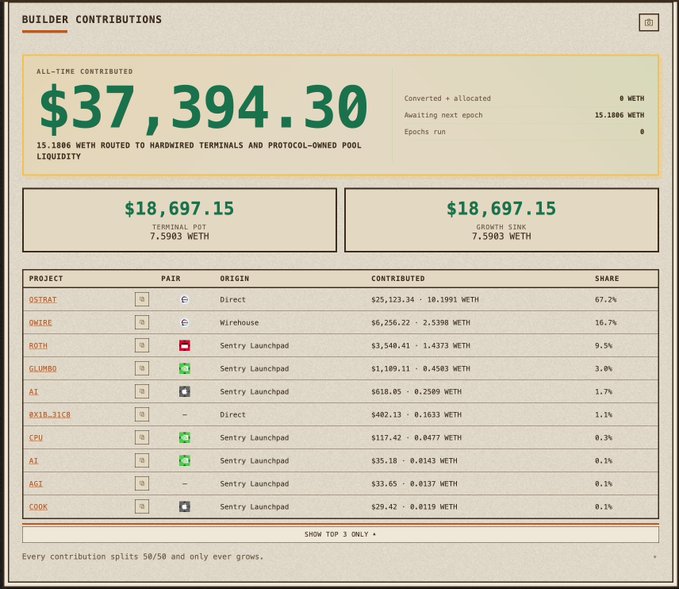Click the PROJECT column header
679x589 pixels.
pos(46,278)
